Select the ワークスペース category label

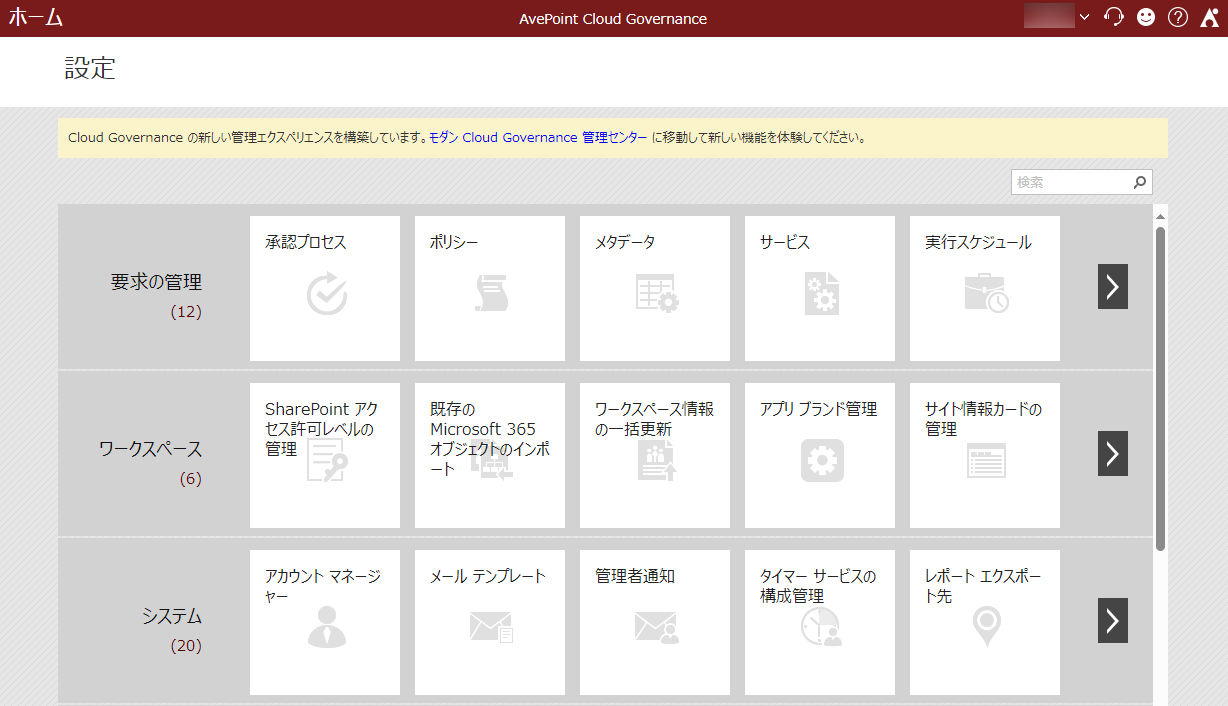coord(150,449)
